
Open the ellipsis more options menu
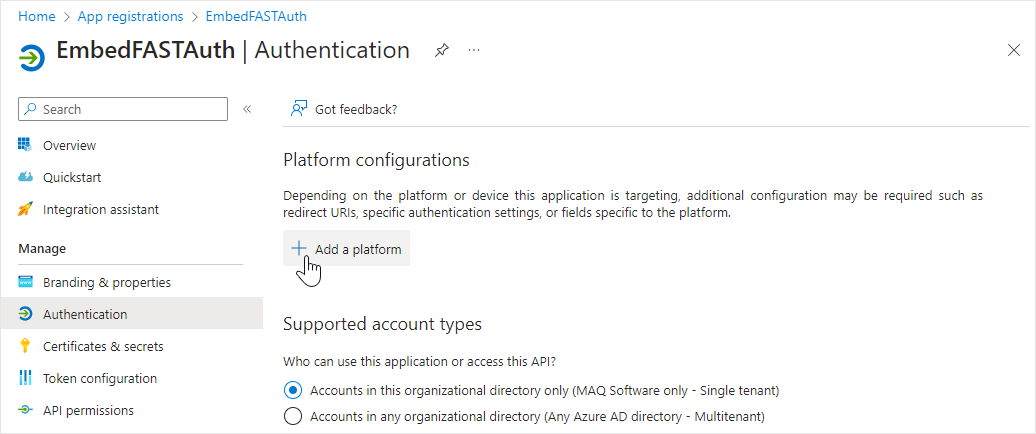pos(474,50)
